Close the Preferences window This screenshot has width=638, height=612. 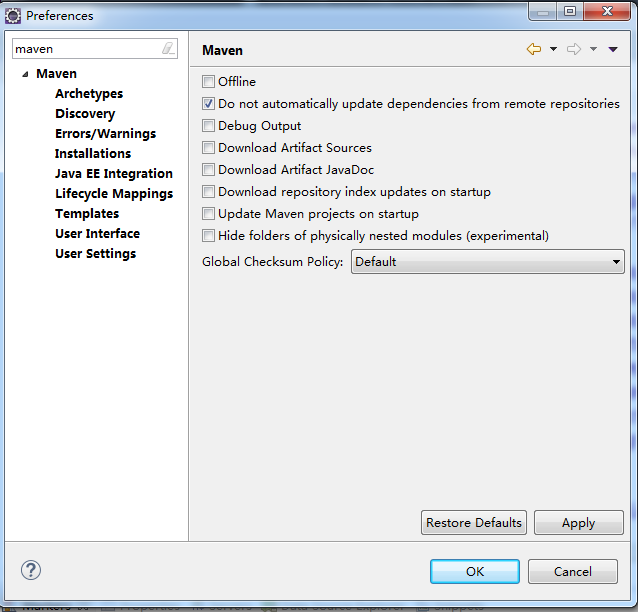[607, 12]
